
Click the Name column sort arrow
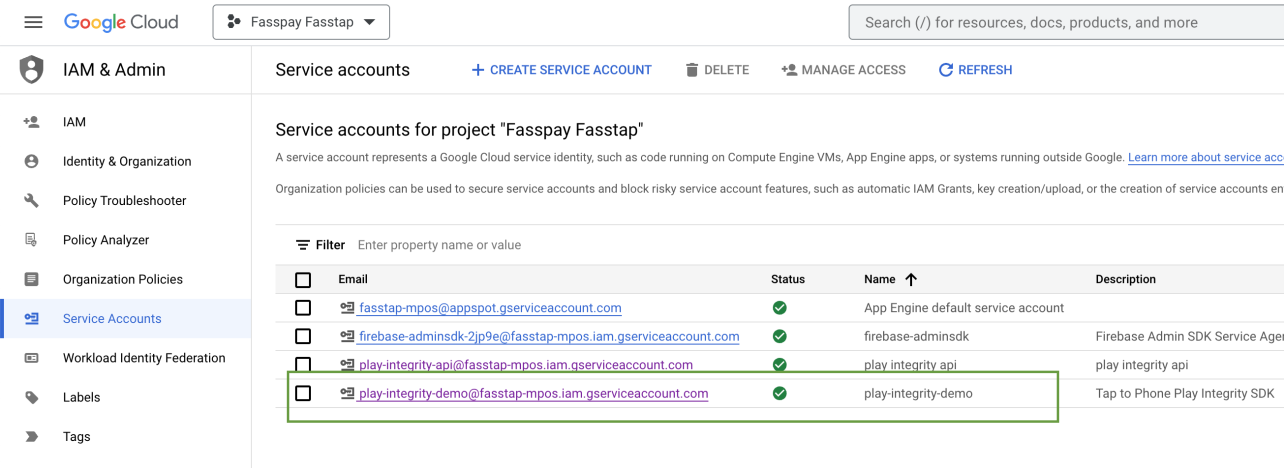pyautogui.click(x=911, y=280)
